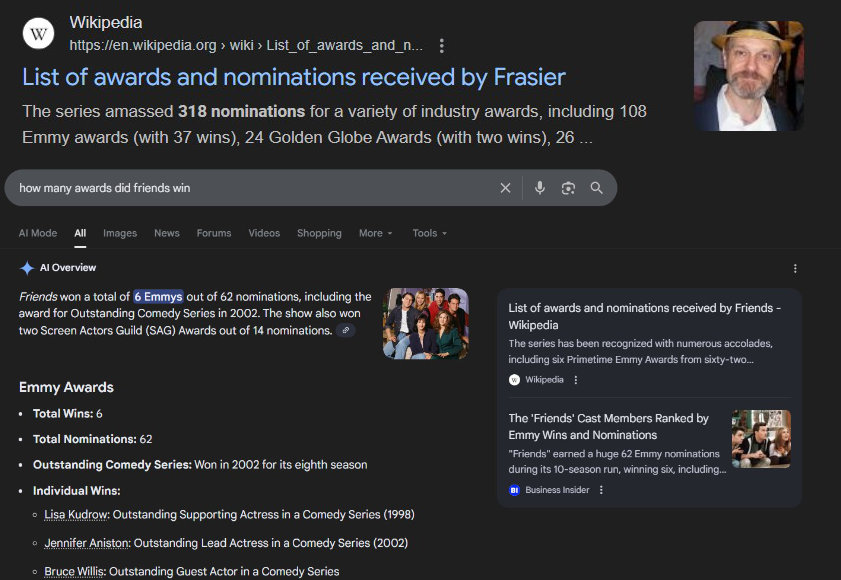The height and width of the screenshot is (580, 841).
Task: Click the 'Emmy Awards' heading
Action: pyautogui.click(x=67, y=387)
